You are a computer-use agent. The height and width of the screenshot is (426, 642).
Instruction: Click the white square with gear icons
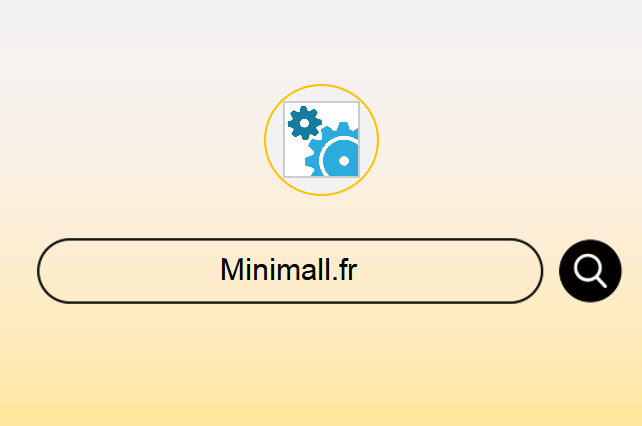coord(321,139)
